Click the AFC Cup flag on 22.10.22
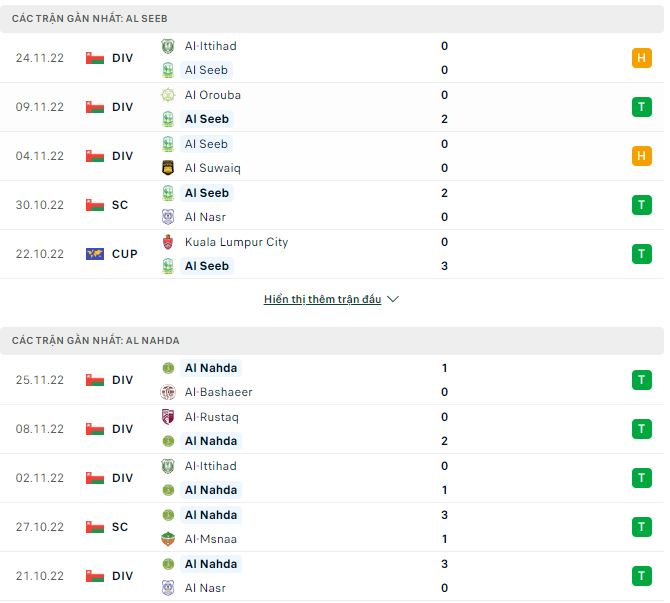Screen dimensions: 670x603 pos(95,254)
